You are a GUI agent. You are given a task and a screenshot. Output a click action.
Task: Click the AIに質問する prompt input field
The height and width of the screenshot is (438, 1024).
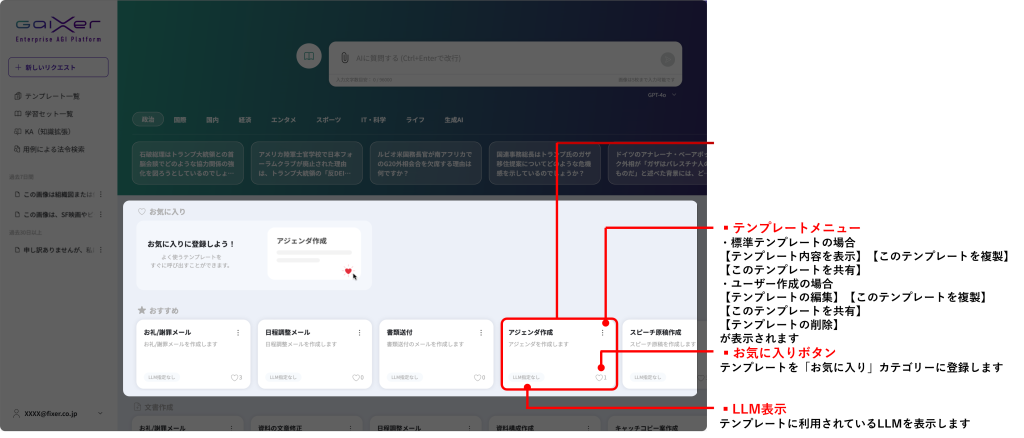click(500, 58)
